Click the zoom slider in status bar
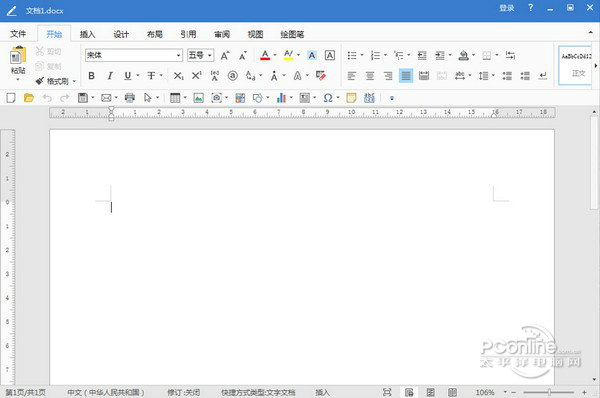Image resolution: width=600 pixels, height=398 pixels. 549,392
